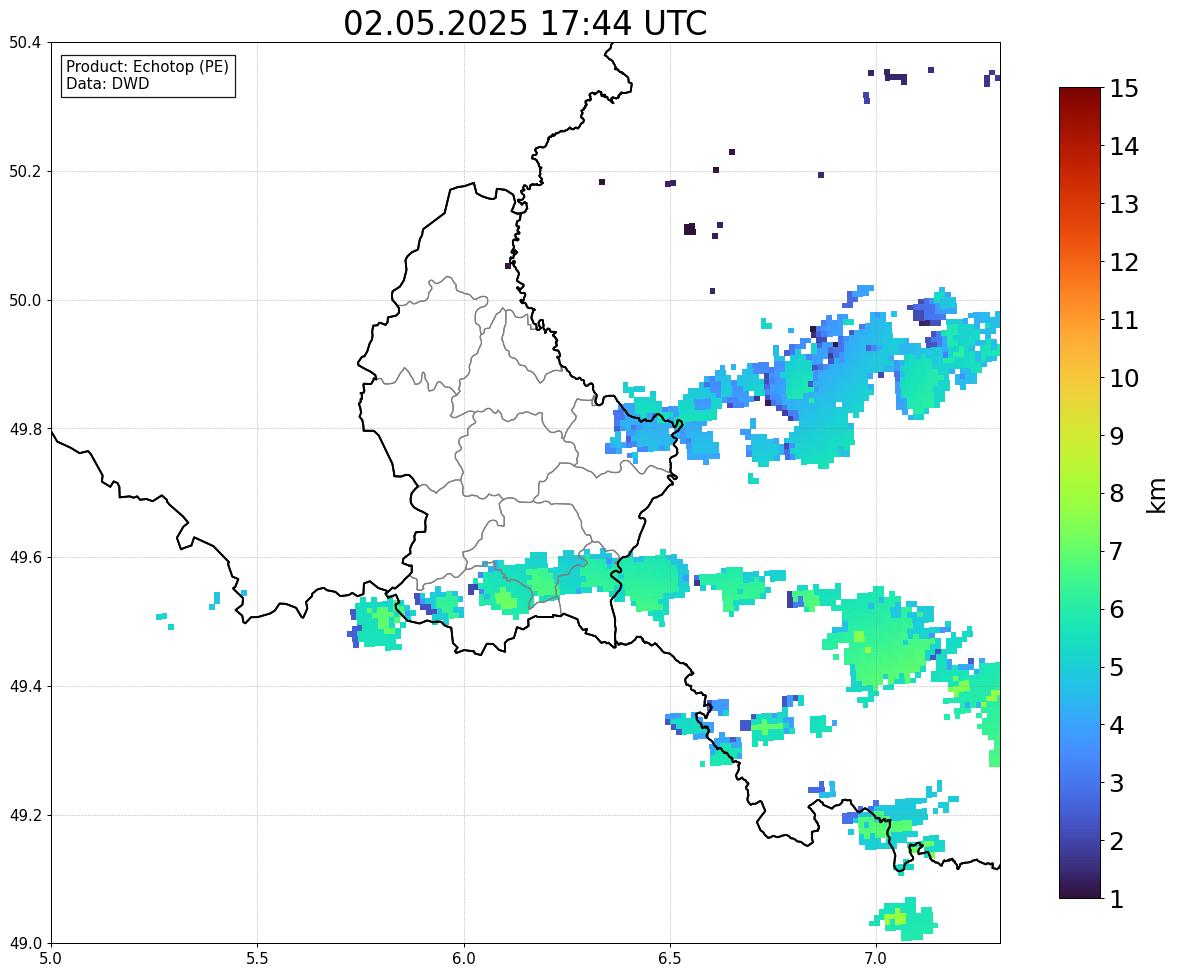Click the longitude axis label '6.0'
The image size is (1178, 976).
point(464,959)
